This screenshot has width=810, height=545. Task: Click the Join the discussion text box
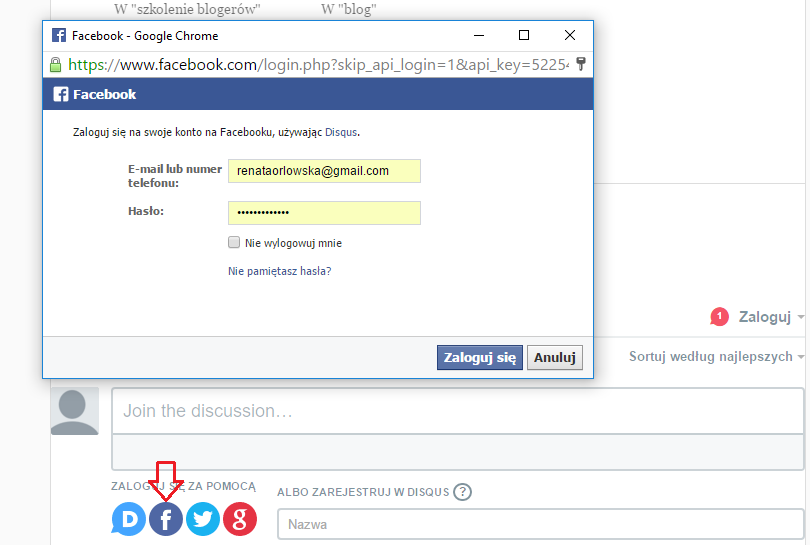[458, 411]
